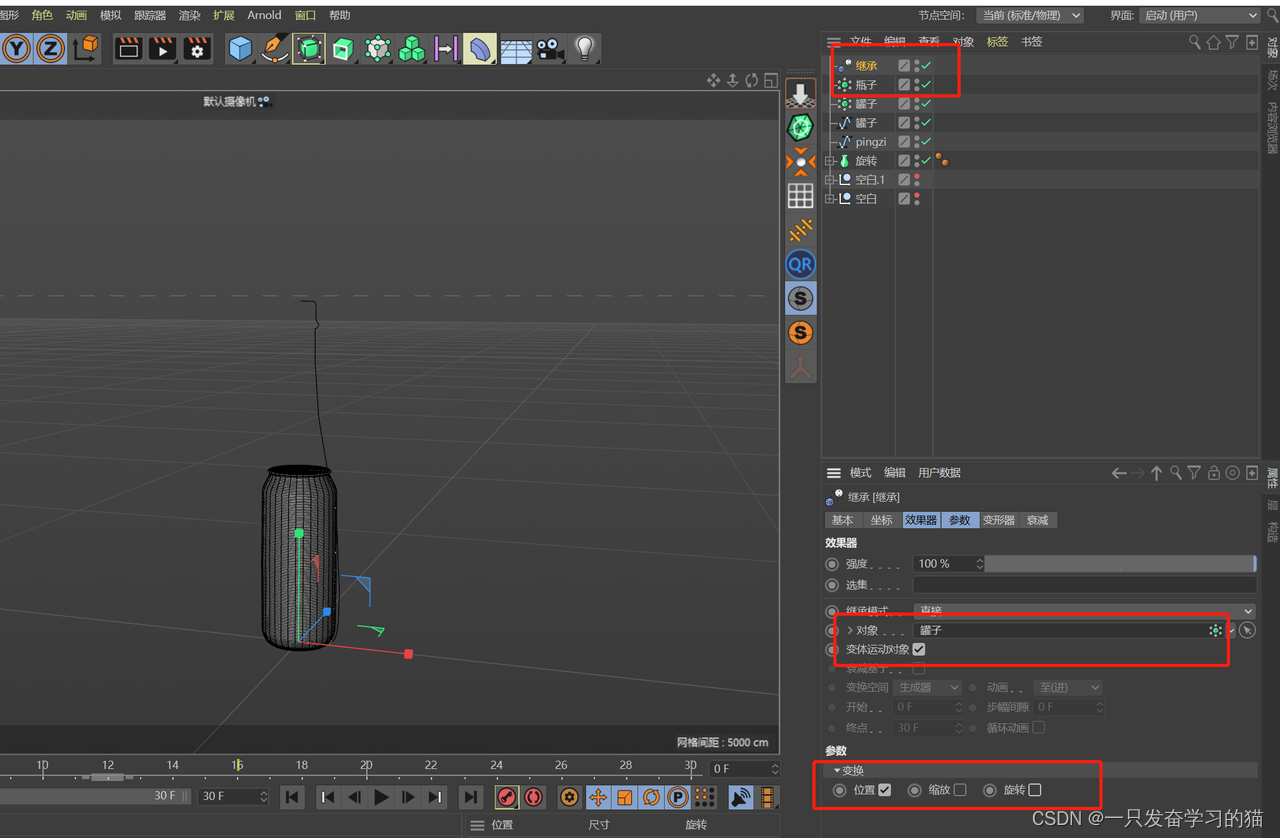1280x838 pixels.
Task: Select the Camera object icon
Action: tap(549, 48)
